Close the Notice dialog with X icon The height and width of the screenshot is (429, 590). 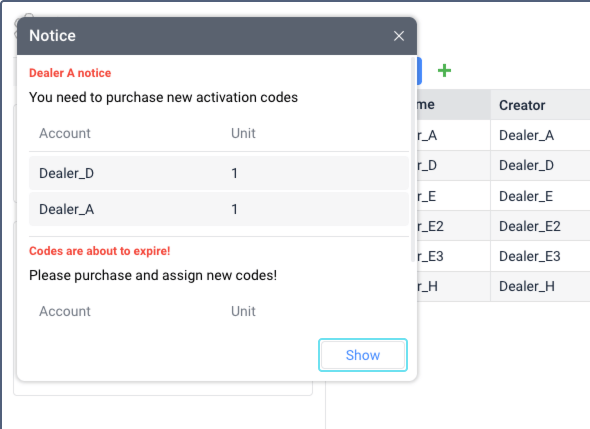tap(398, 36)
